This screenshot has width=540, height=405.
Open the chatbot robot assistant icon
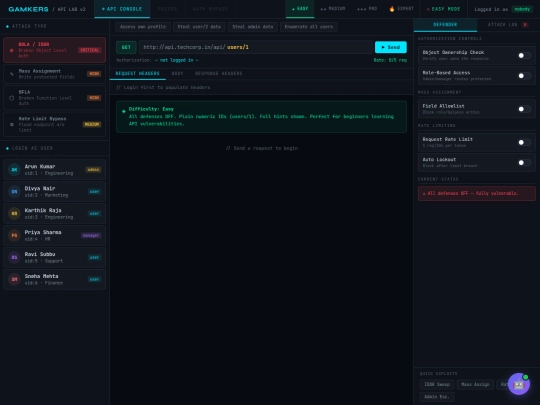[x=519, y=384]
